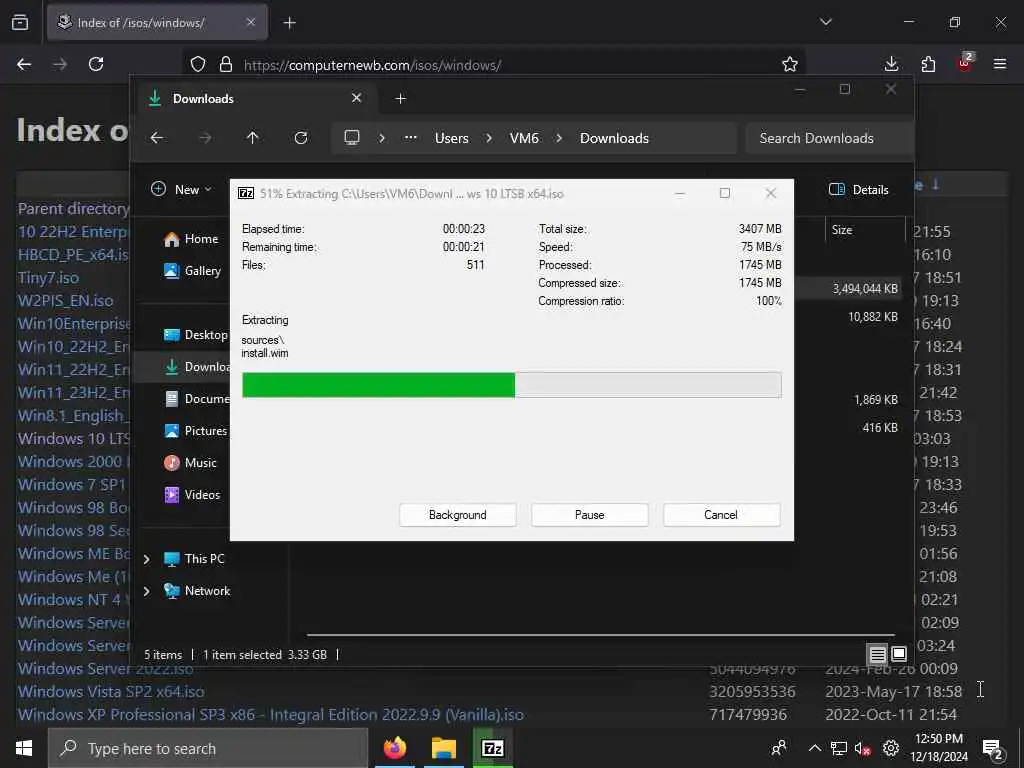Screen dimensions: 1024x768
Task: Open the Windows Start menu
Action: 24,748
